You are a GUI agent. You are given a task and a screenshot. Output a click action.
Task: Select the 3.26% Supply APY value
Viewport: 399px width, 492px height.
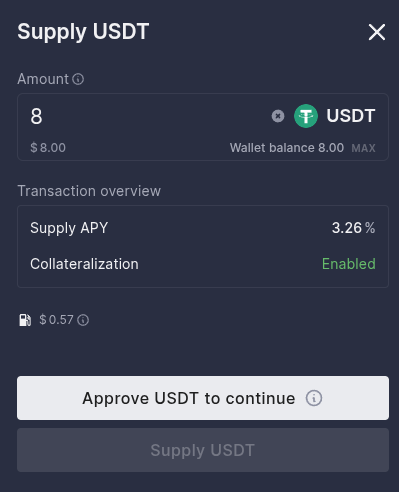pyautogui.click(x=353, y=228)
